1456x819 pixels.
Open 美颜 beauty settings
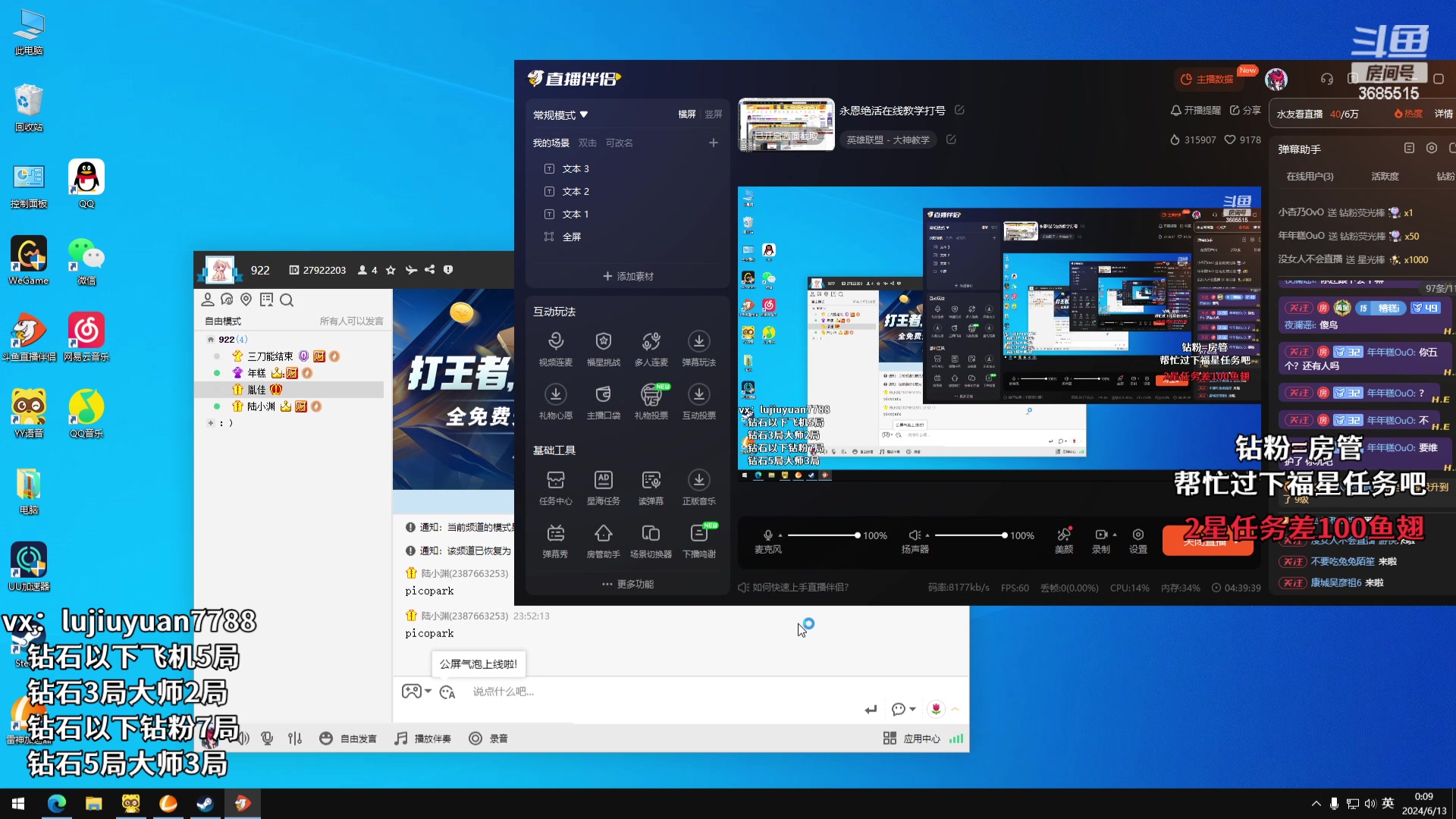click(x=1064, y=541)
